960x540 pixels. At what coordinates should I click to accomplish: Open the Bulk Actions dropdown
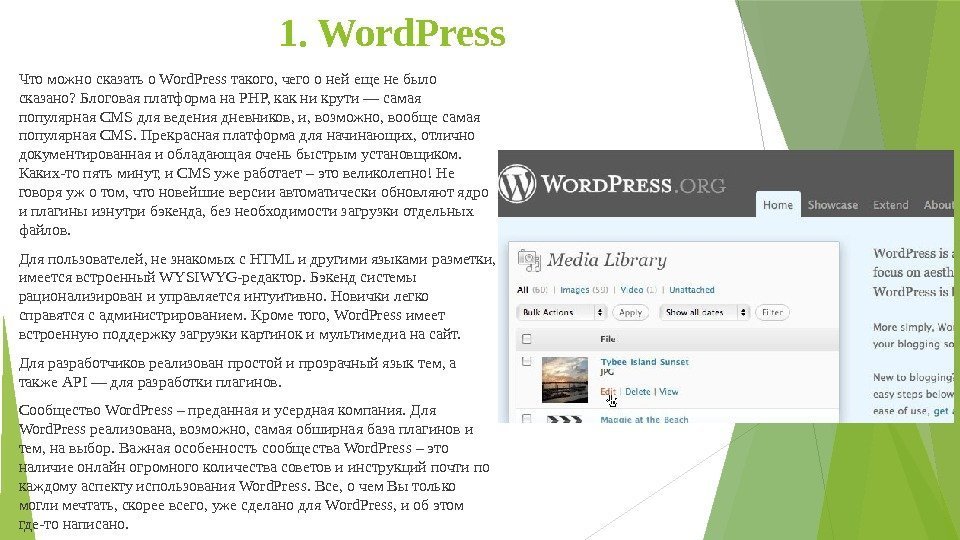[x=561, y=312]
